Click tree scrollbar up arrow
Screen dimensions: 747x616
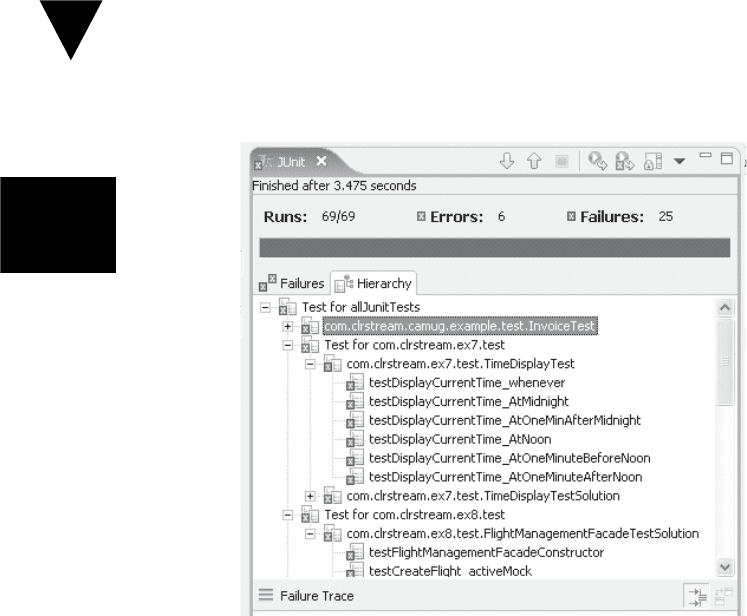725,308
